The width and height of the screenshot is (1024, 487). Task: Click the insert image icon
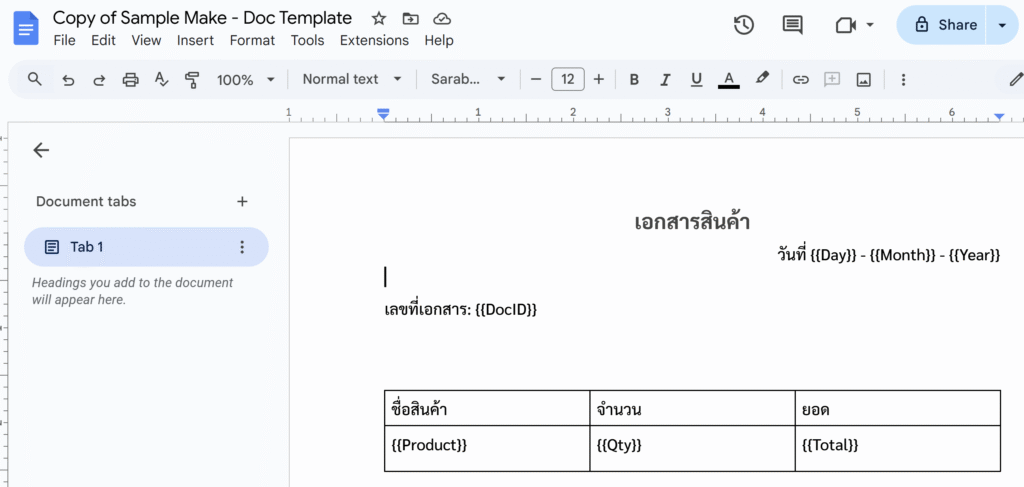(x=863, y=80)
